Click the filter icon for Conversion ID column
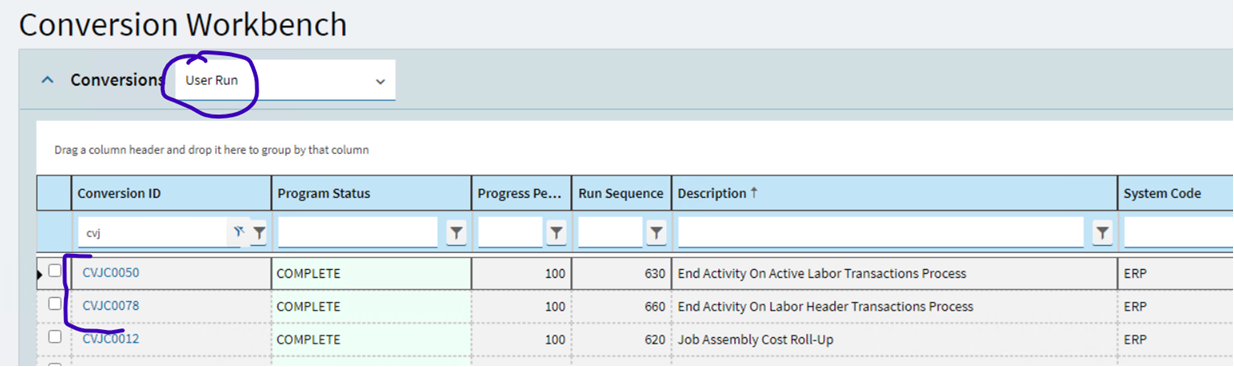Image resolution: width=1234 pixels, height=367 pixels. point(259,233)
